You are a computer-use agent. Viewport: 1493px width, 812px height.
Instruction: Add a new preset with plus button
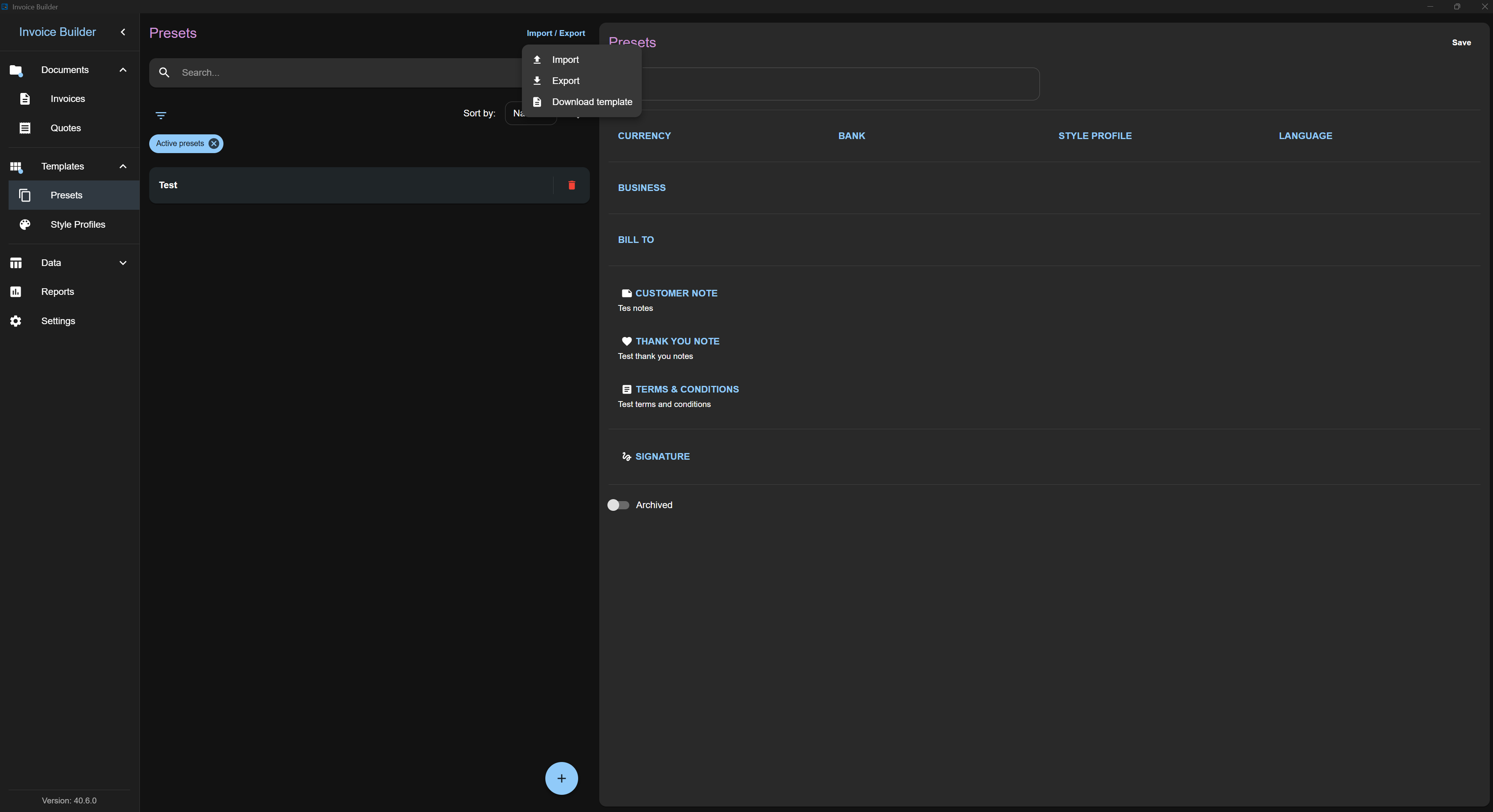(561, 778)
